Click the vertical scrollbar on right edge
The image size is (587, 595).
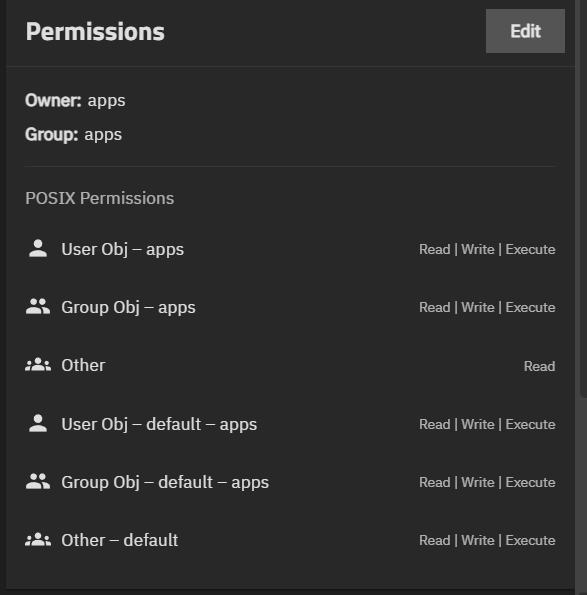[583, 197]
